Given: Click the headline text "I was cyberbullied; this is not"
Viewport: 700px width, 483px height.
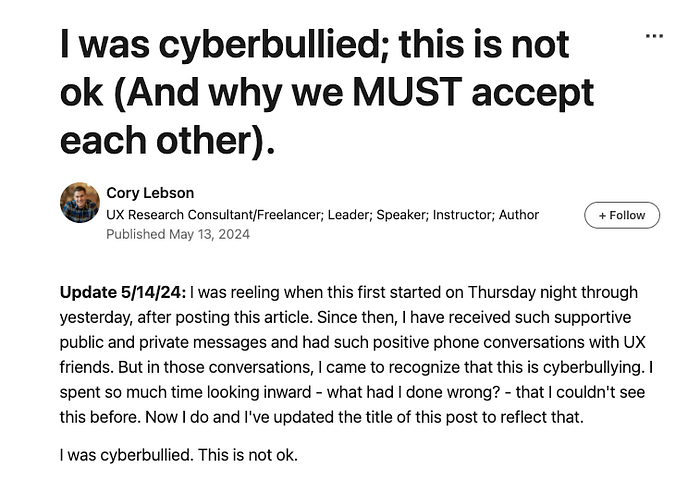Looking at the screenshot, I should pyautogui.click(x=315, y=44).
